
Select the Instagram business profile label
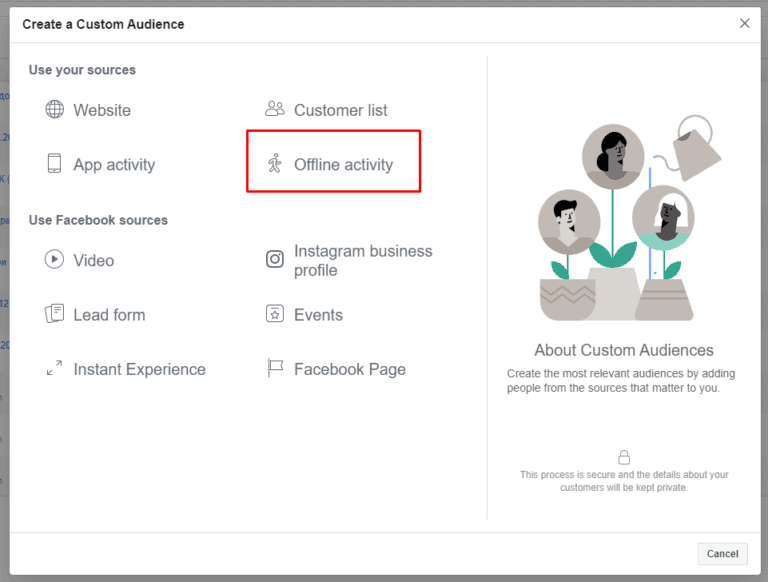(x=363, y=260)
